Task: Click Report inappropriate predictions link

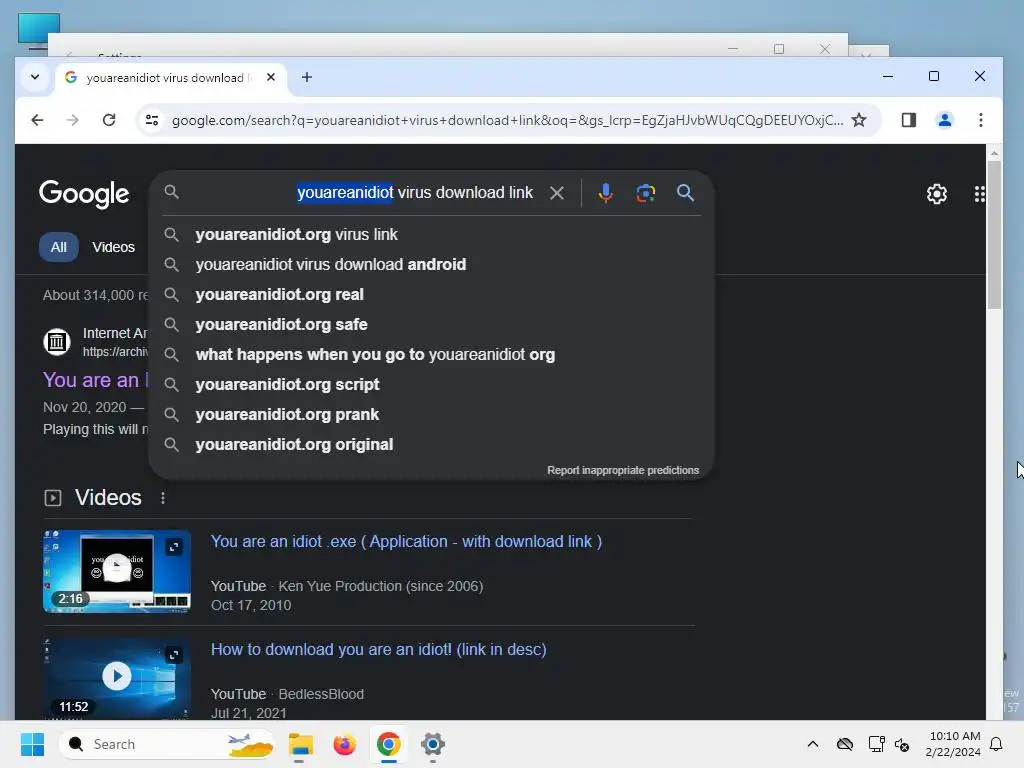Action: pyautogui.click(x=622, y=470)
